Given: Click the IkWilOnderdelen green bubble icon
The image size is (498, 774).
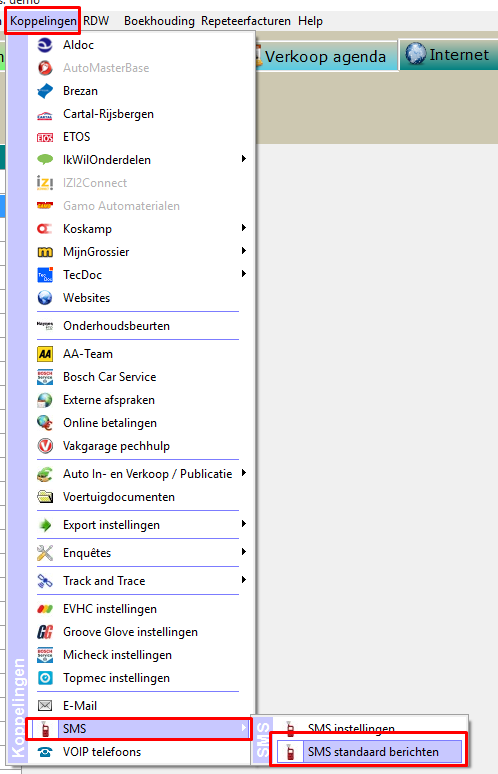Looking at the screenshot, I should [x=45, y=159].
